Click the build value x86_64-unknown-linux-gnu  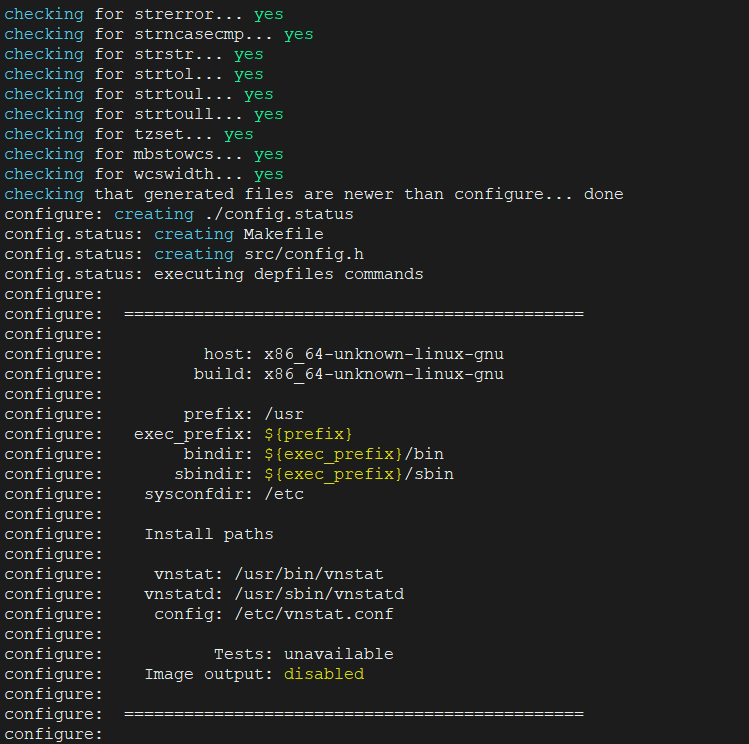[384, 374]
